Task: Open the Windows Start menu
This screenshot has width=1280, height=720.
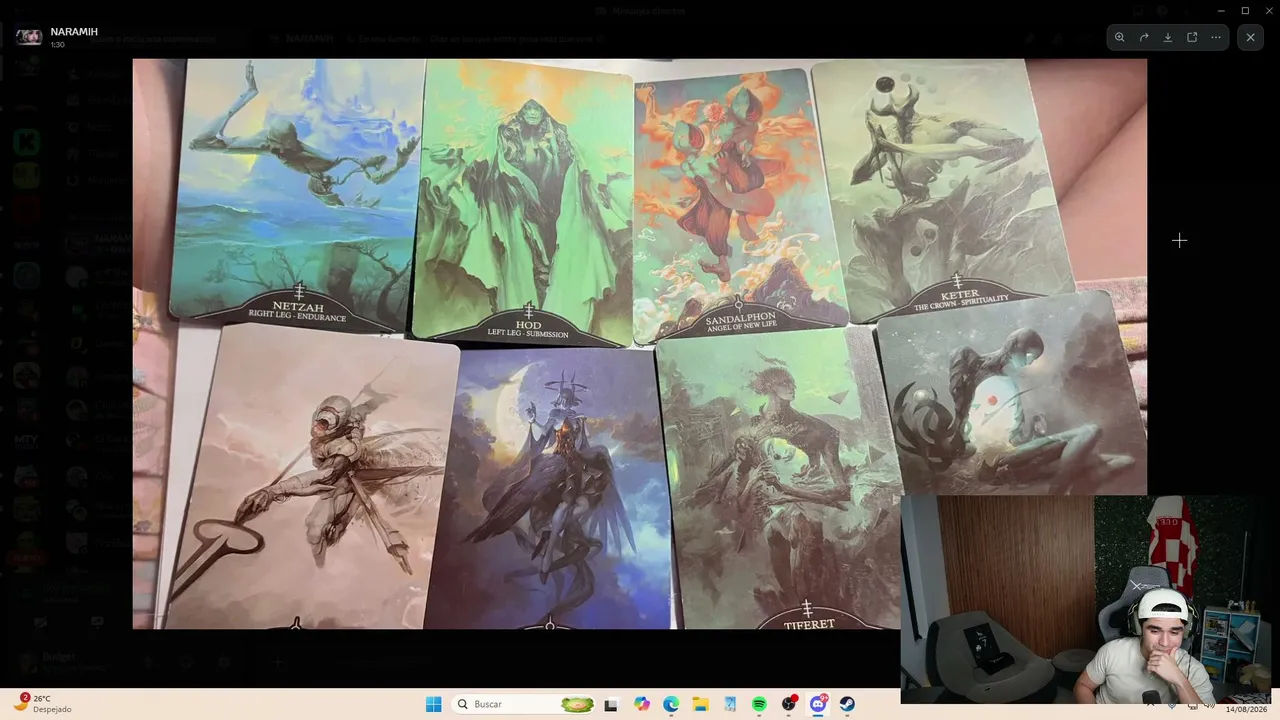Action: click(x=433, y=704)
